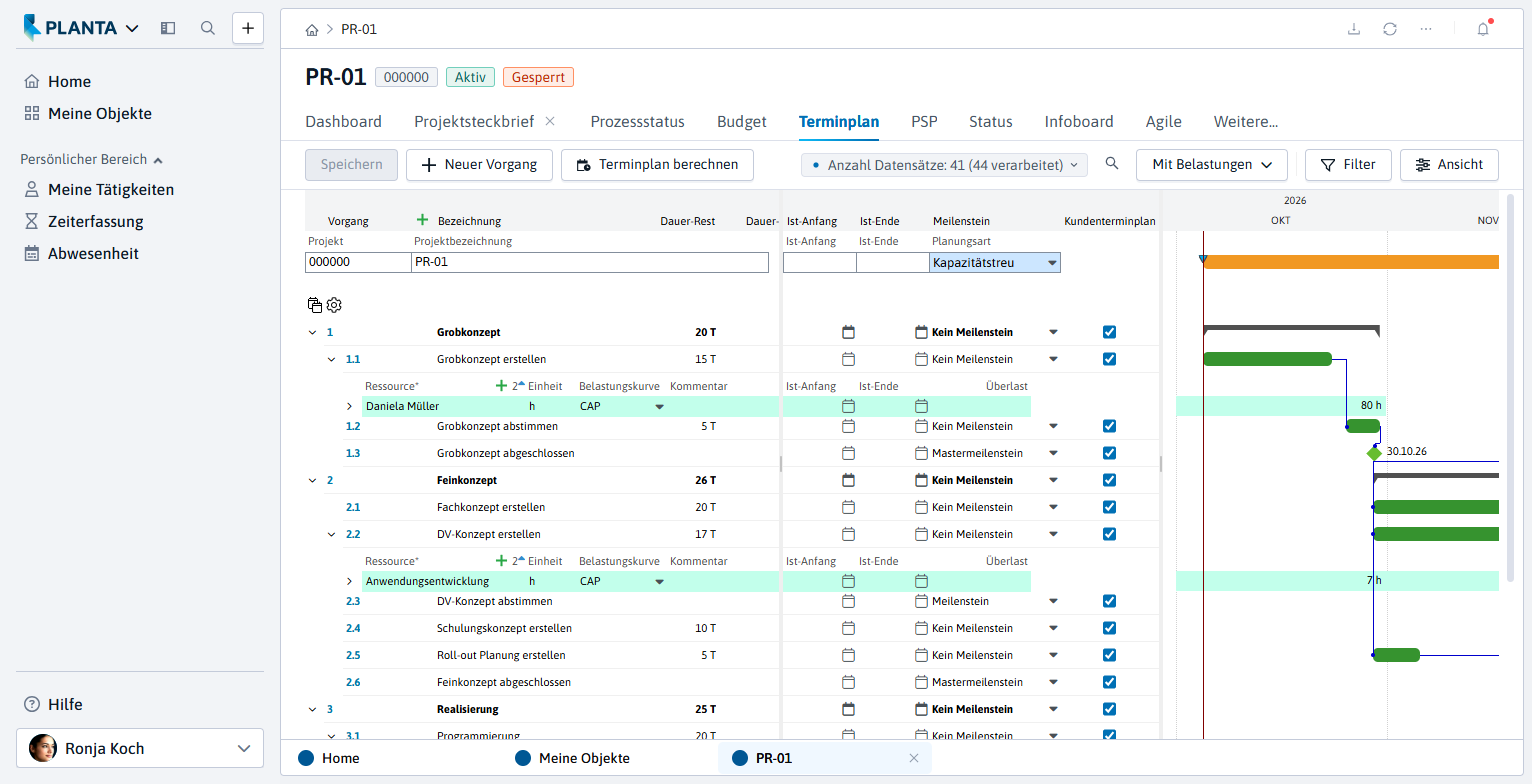The height and width of the screenshot is (784, 1532).
Task: Open milestone dropdown for Grobkonzept abgeschlossen
Action: coord(1052,453)
